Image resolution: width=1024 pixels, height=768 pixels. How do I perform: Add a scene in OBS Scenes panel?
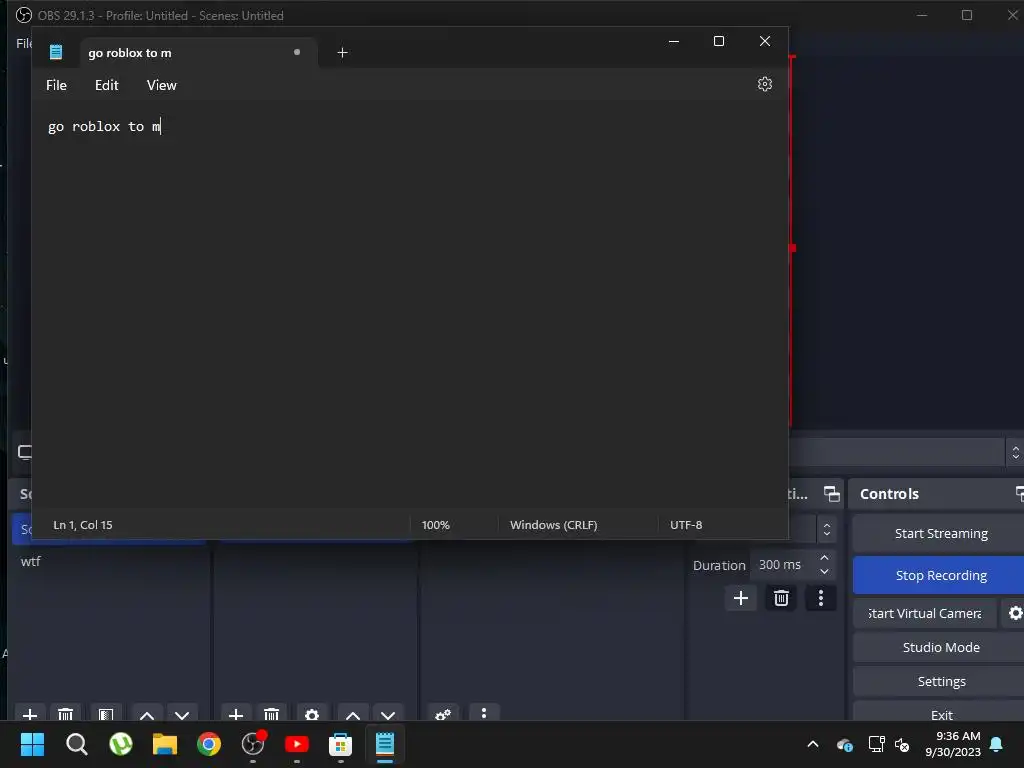tap(30, 714)
